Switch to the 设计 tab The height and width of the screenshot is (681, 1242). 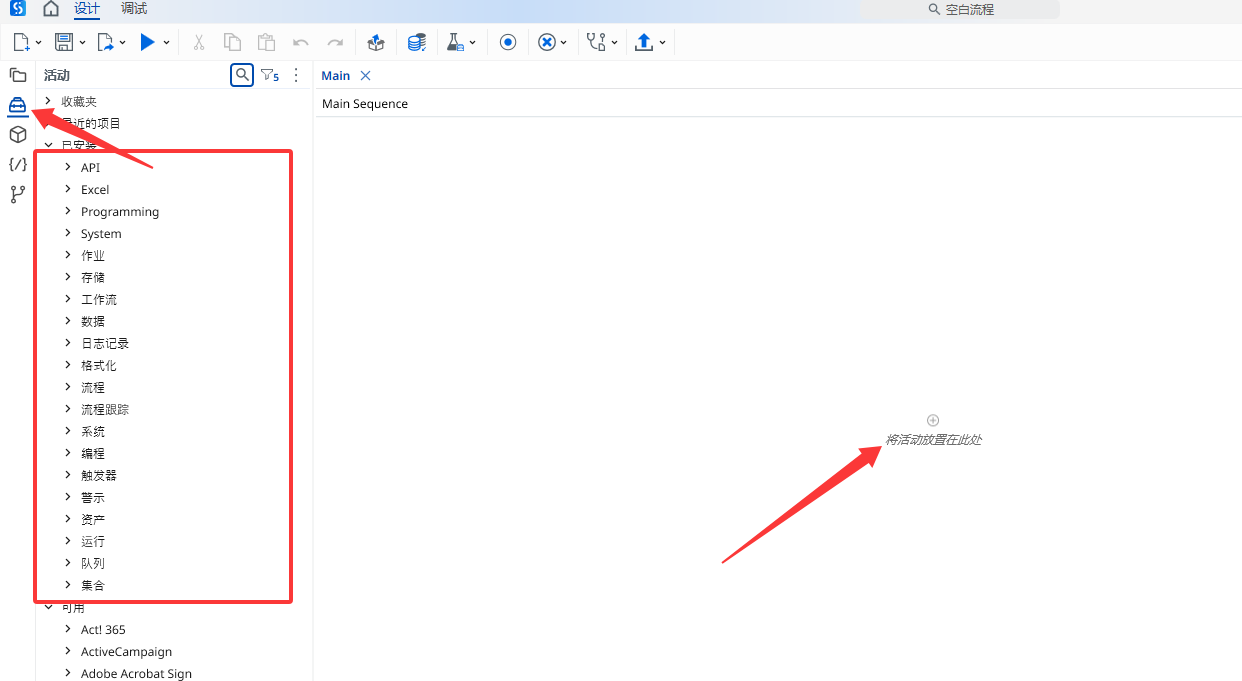pos(87,9)
